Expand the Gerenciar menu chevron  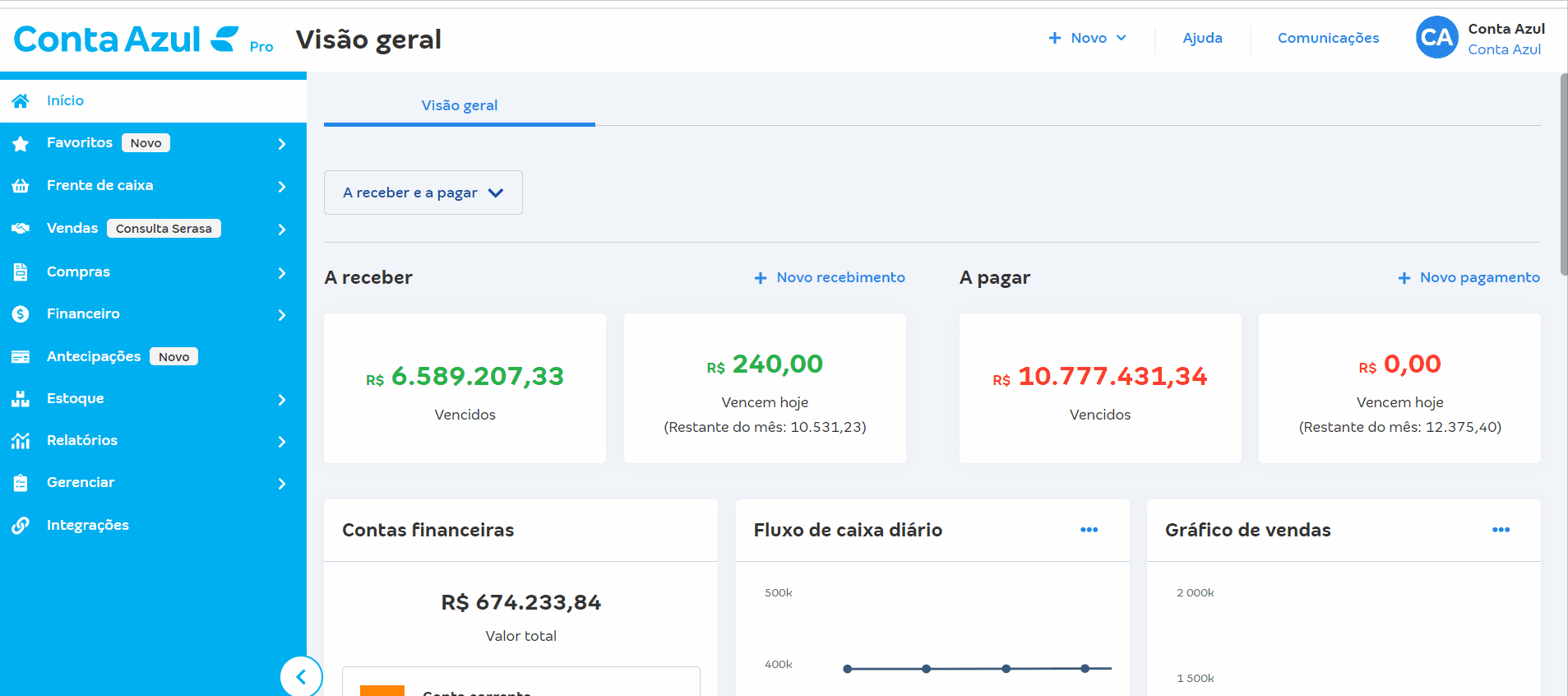point(282,484)
